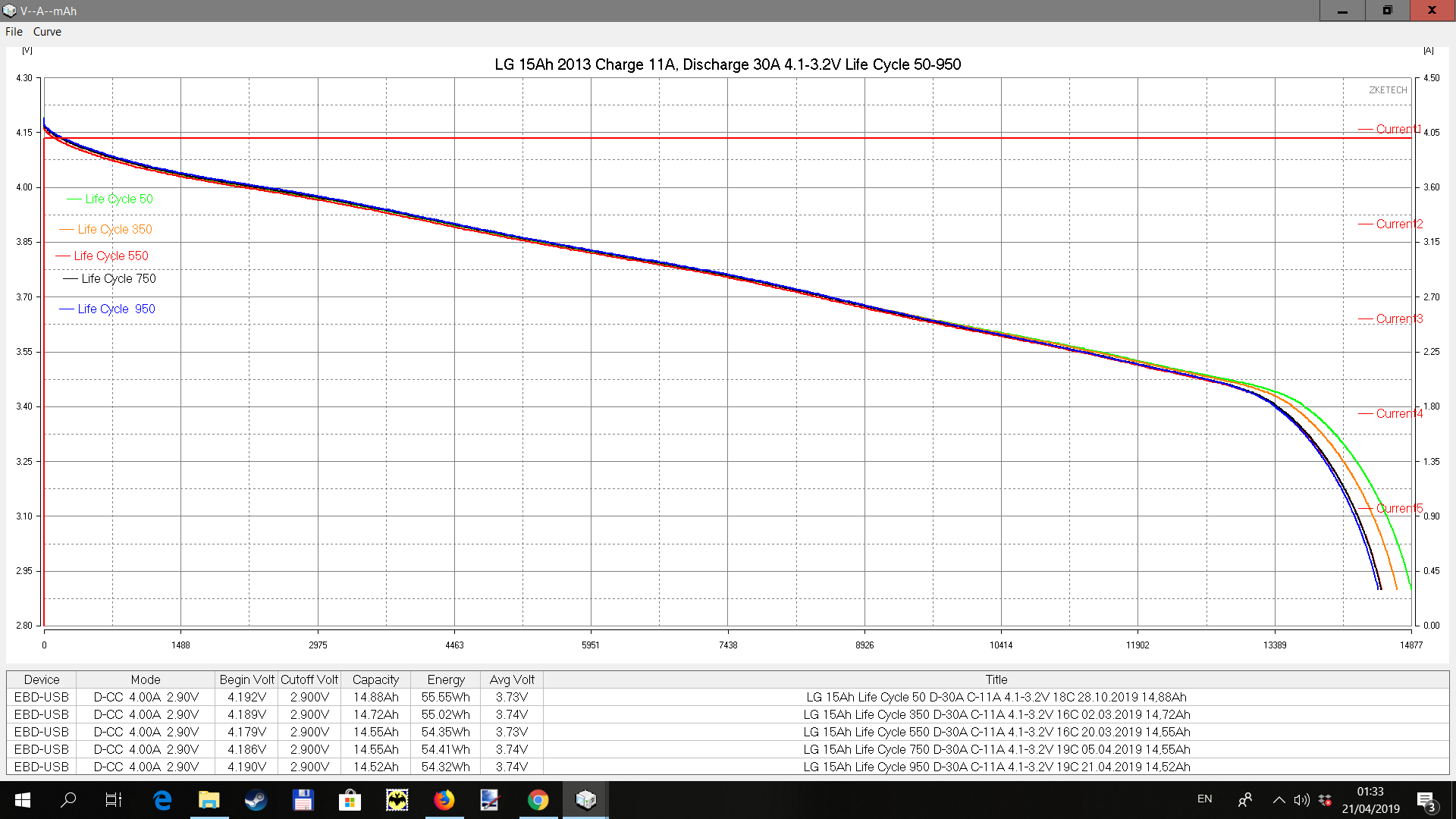The width and height of the screenshot is (1456, 819).
Task: Open taskbar search
Action: [68, 799]
